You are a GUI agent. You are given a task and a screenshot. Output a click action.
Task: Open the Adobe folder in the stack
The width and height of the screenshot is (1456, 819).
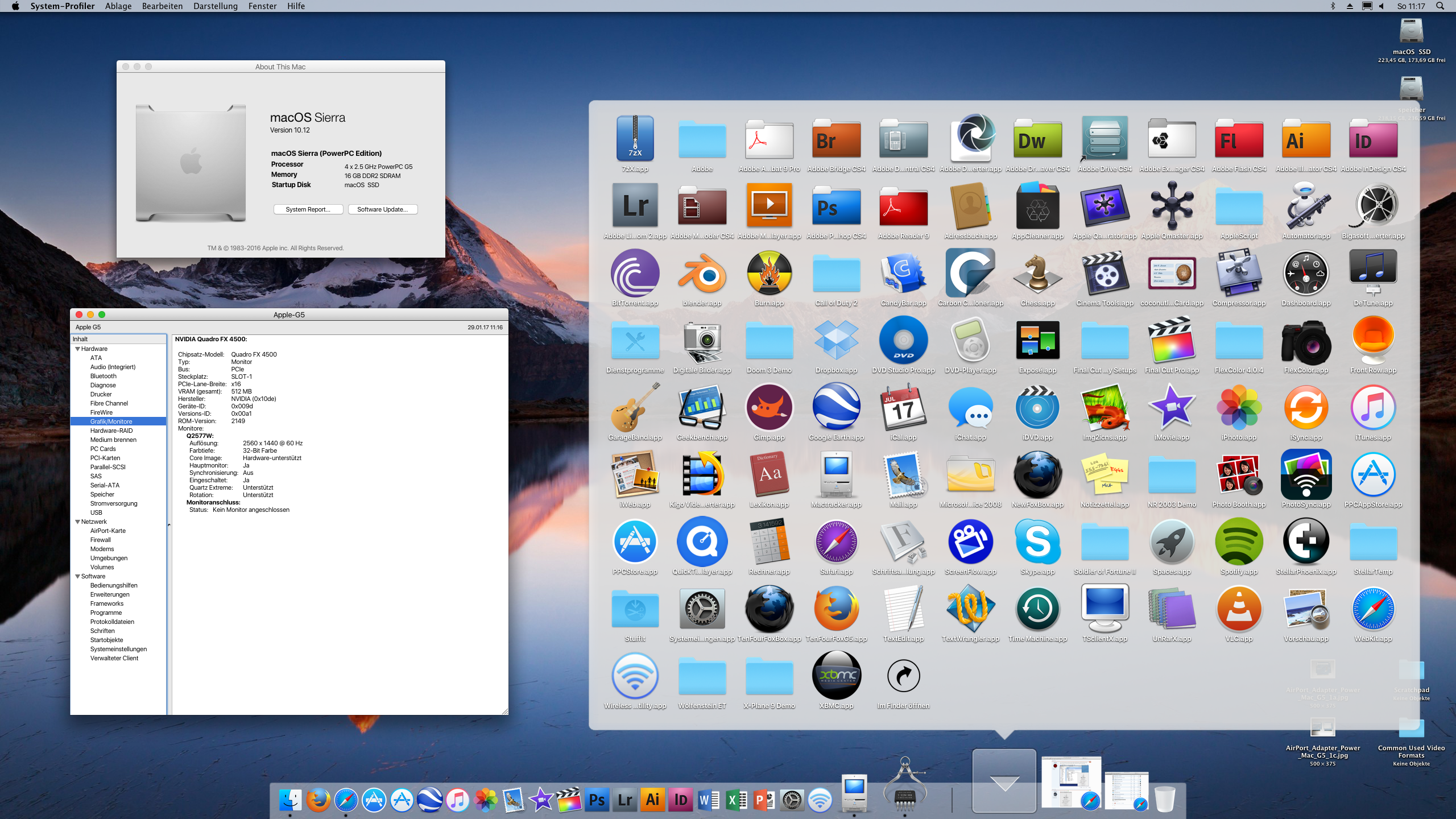tap(702, 139)
